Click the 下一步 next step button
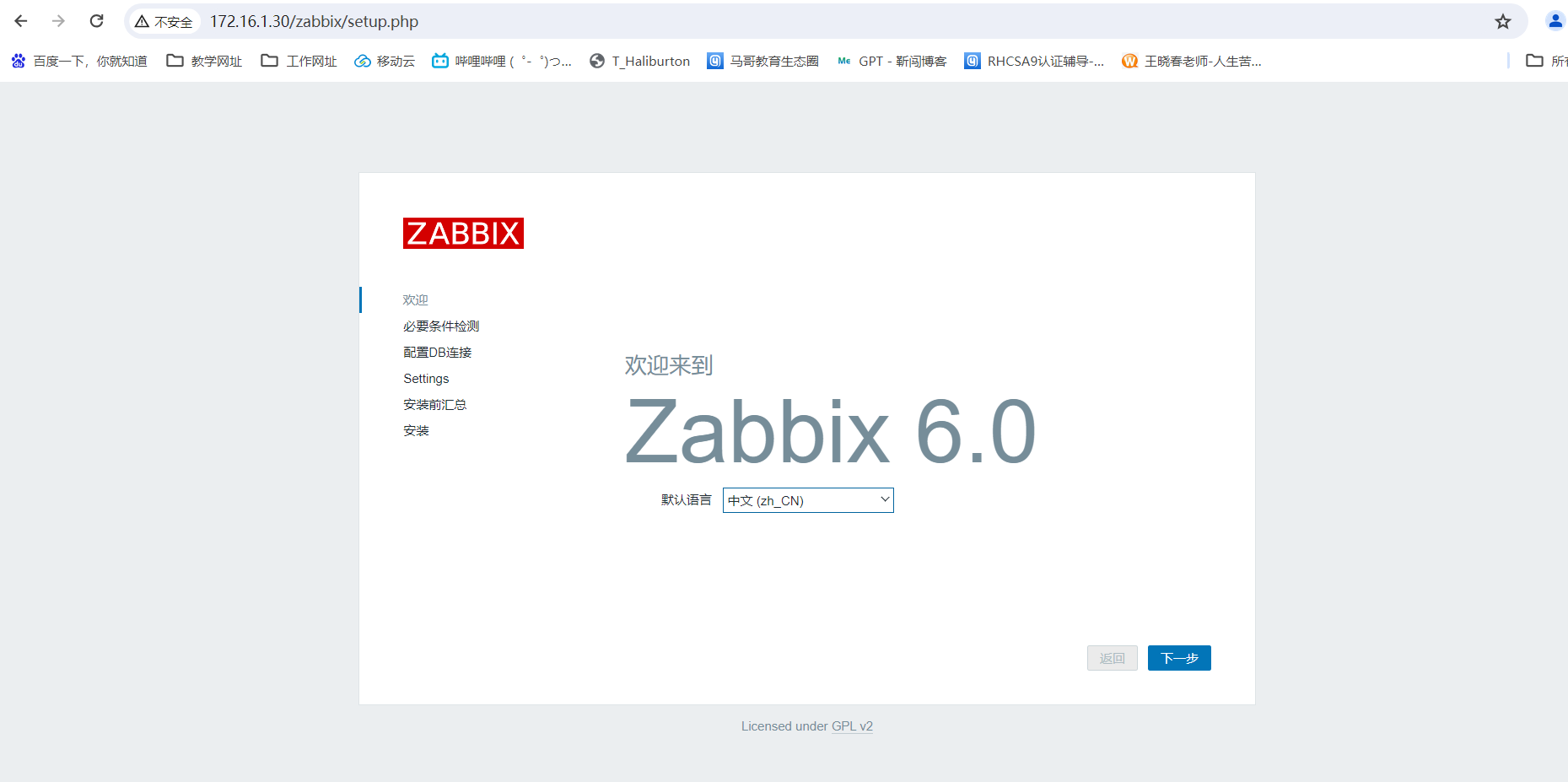 pos(1179,658)
